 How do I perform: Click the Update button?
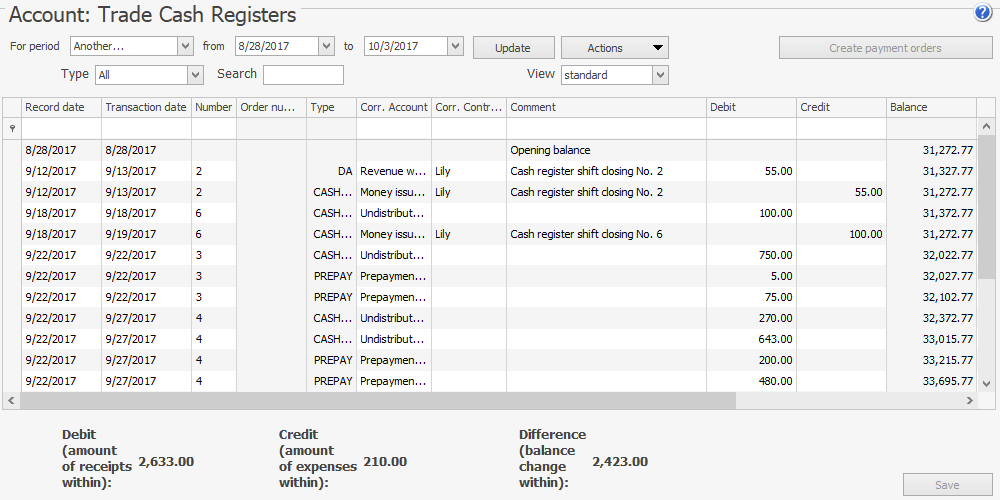tap(513, 48)
